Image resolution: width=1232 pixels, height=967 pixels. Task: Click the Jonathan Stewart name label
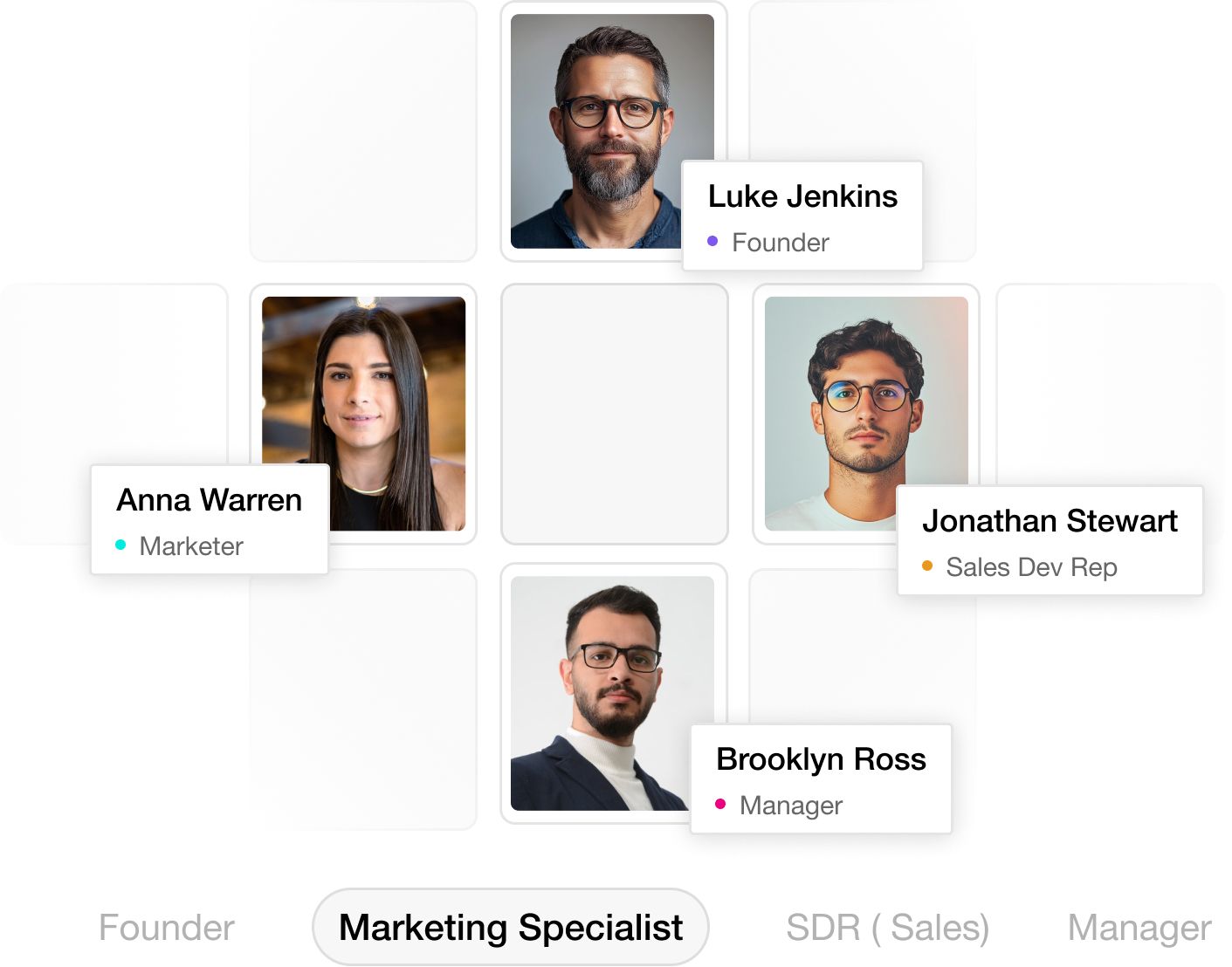(1050, 521)
